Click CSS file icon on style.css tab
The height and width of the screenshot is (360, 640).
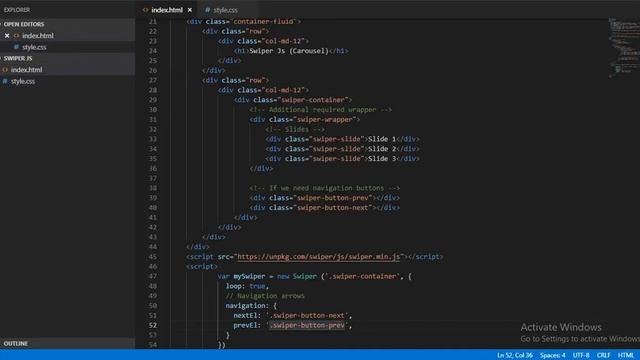point(207,10)
